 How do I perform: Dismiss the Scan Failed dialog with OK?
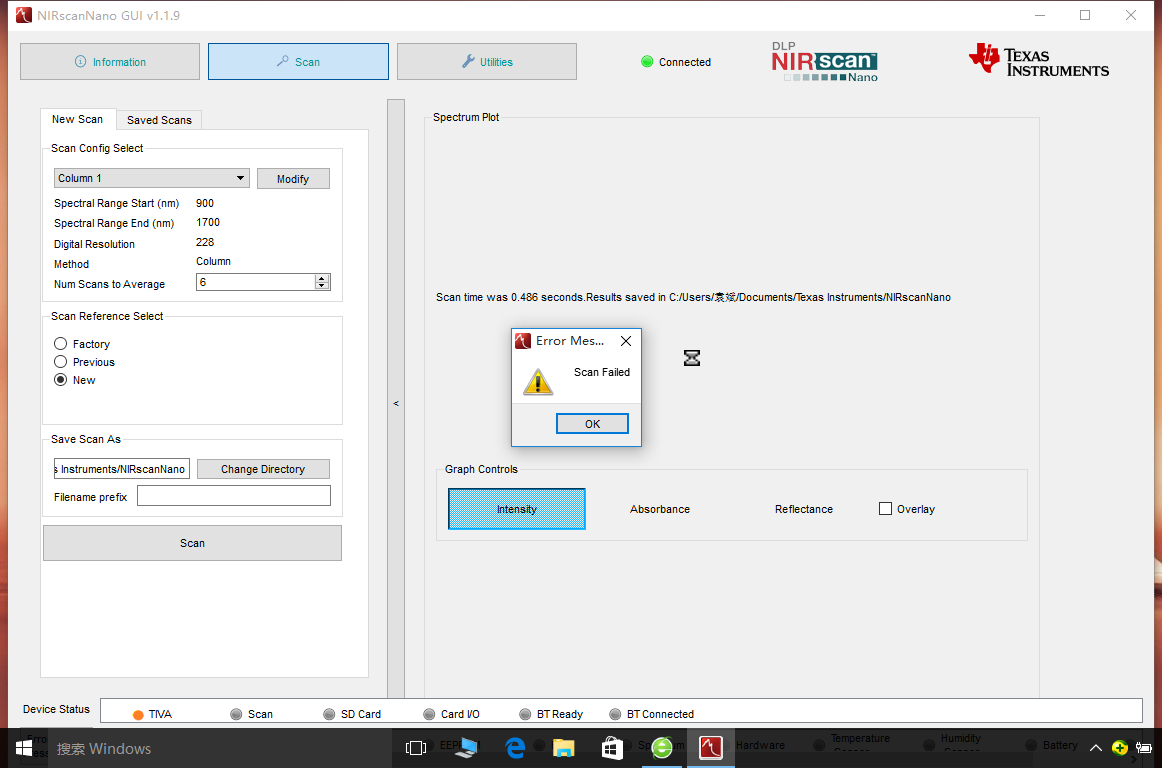pos(592,423)
